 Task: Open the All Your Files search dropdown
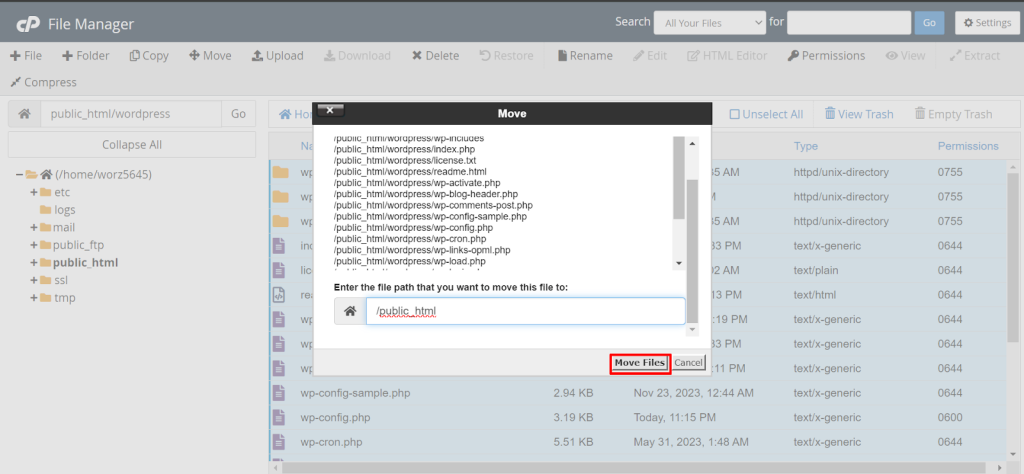pyautogui.click(x=709, y=22)
